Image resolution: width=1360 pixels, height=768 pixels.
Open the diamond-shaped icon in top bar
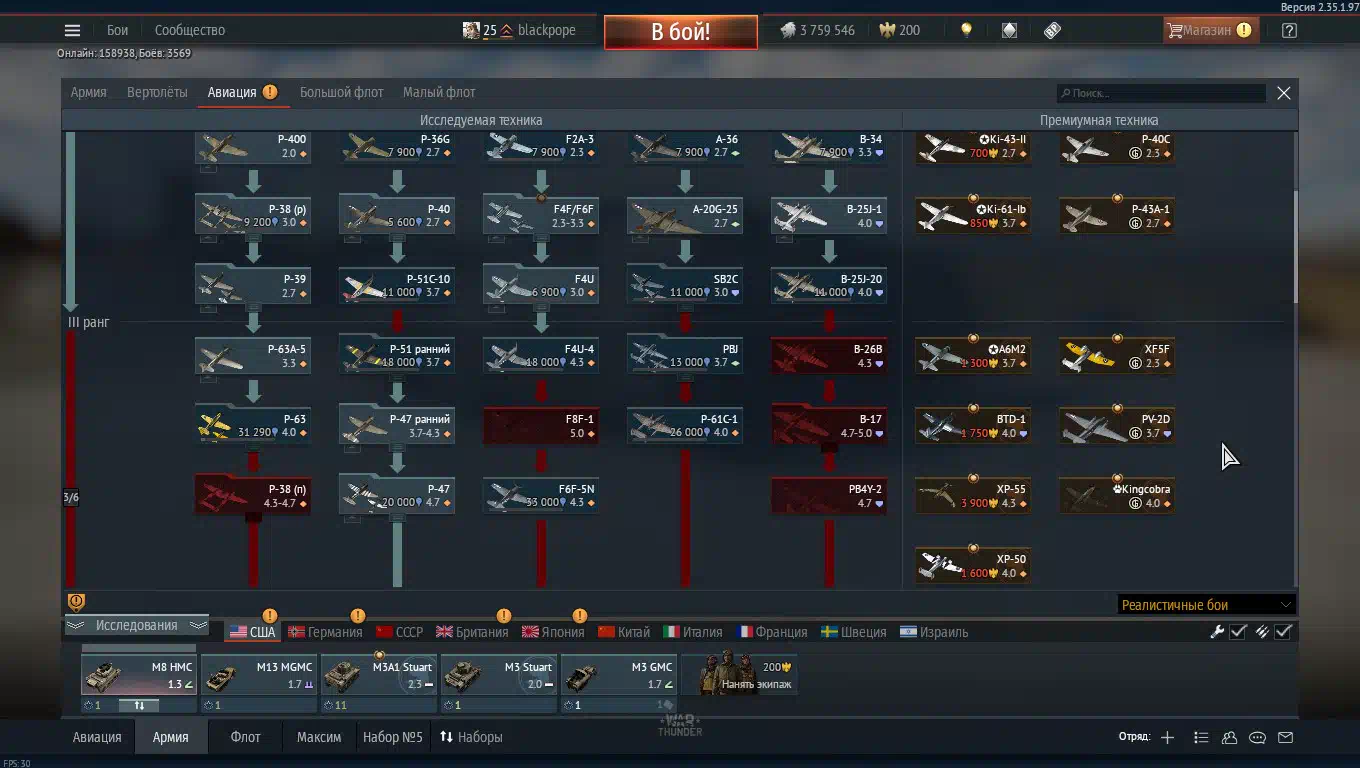click(1009, 30)
